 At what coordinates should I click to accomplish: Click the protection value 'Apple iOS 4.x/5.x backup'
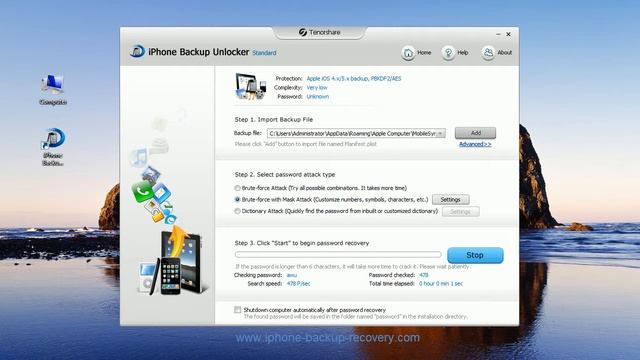[x=354, y=78]
